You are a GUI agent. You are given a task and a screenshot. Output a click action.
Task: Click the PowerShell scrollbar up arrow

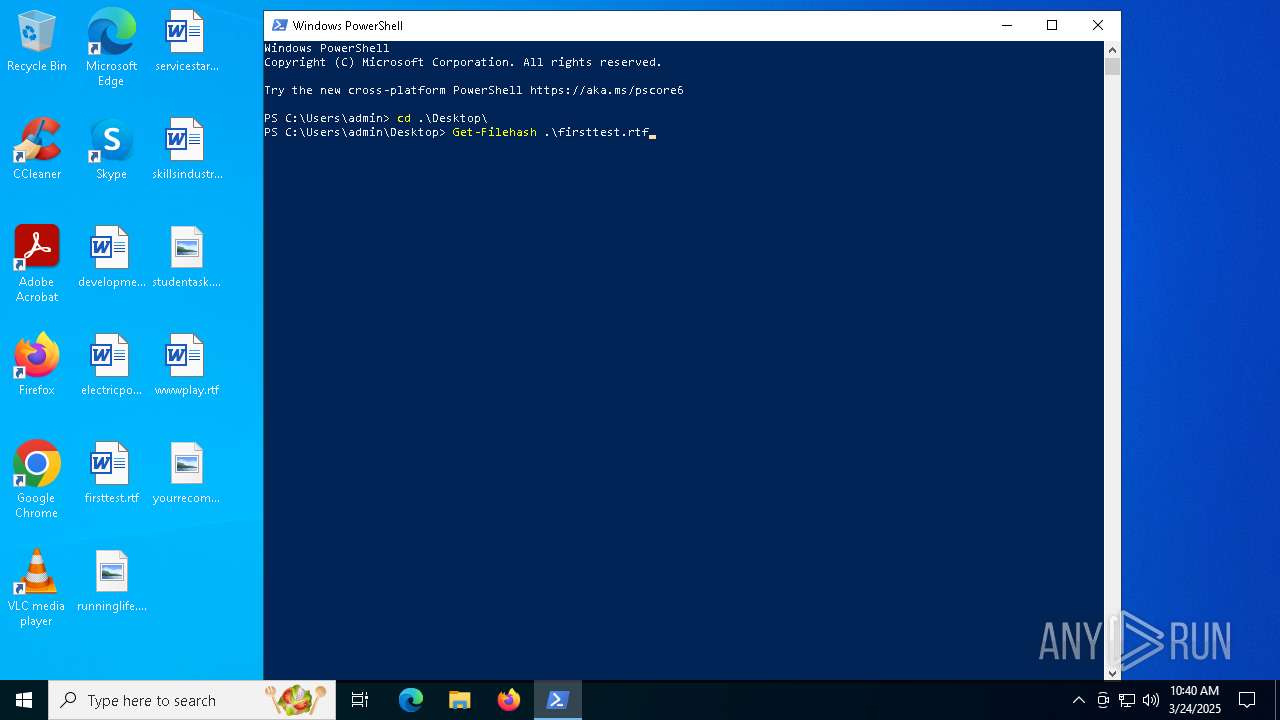[x=1112, y=49]
